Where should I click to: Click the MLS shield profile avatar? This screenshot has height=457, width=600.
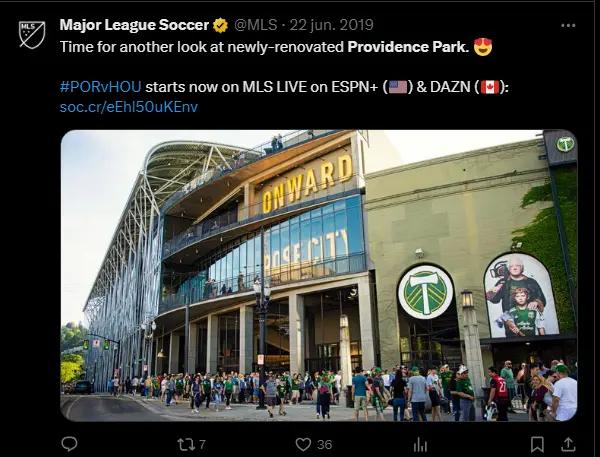click(x=32, y=35)
